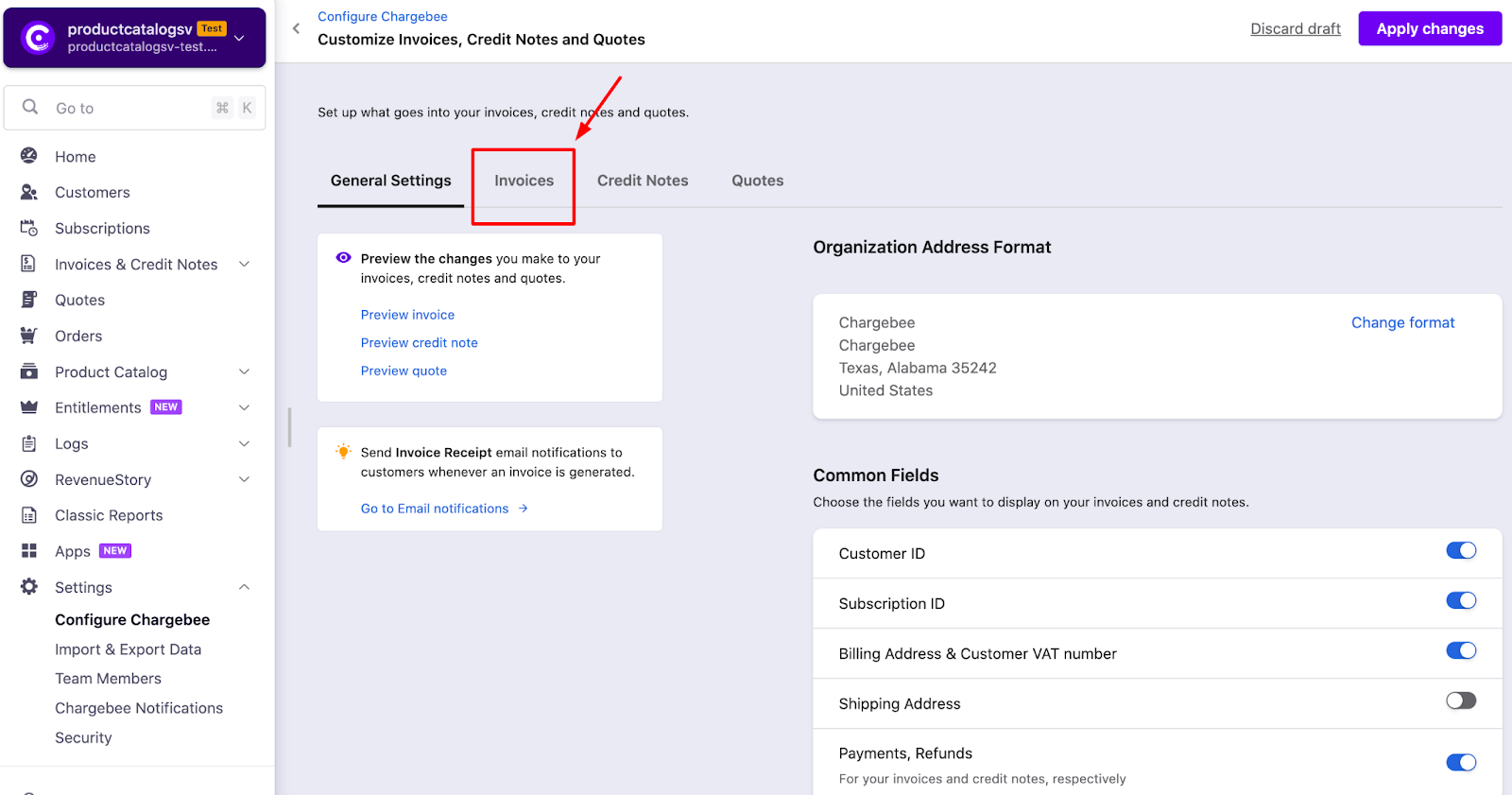This screenshot has width=1512, height=795.
Task: Click Change format for organization address
Action: pos(1402,322)
